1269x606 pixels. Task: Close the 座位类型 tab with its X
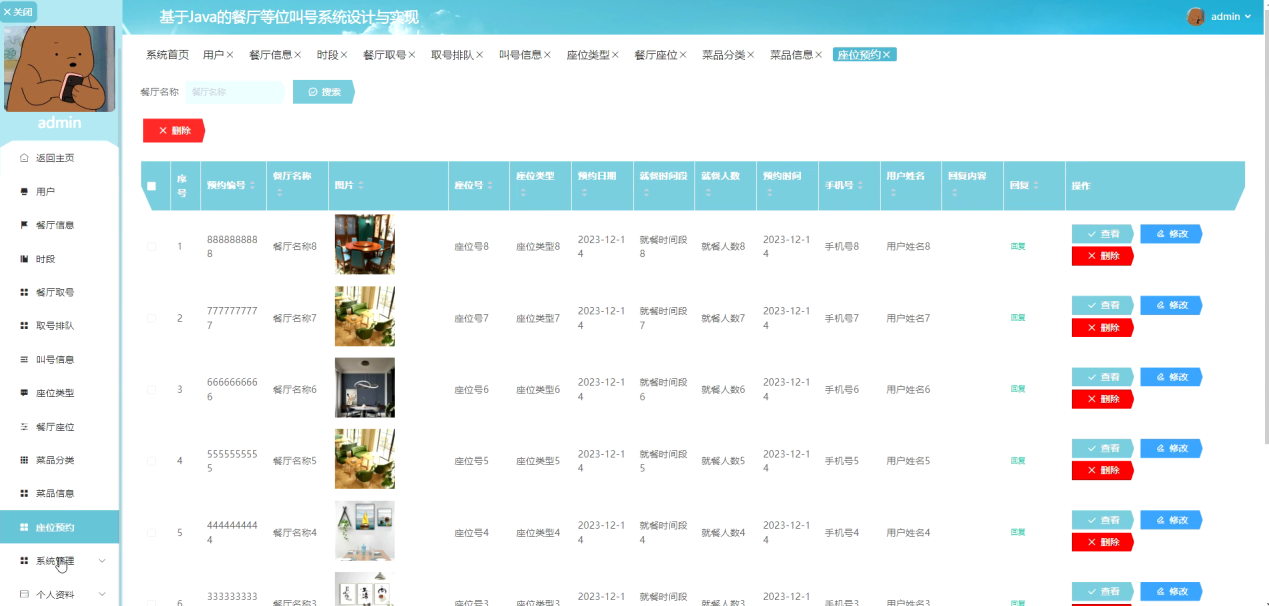point(616,55)
